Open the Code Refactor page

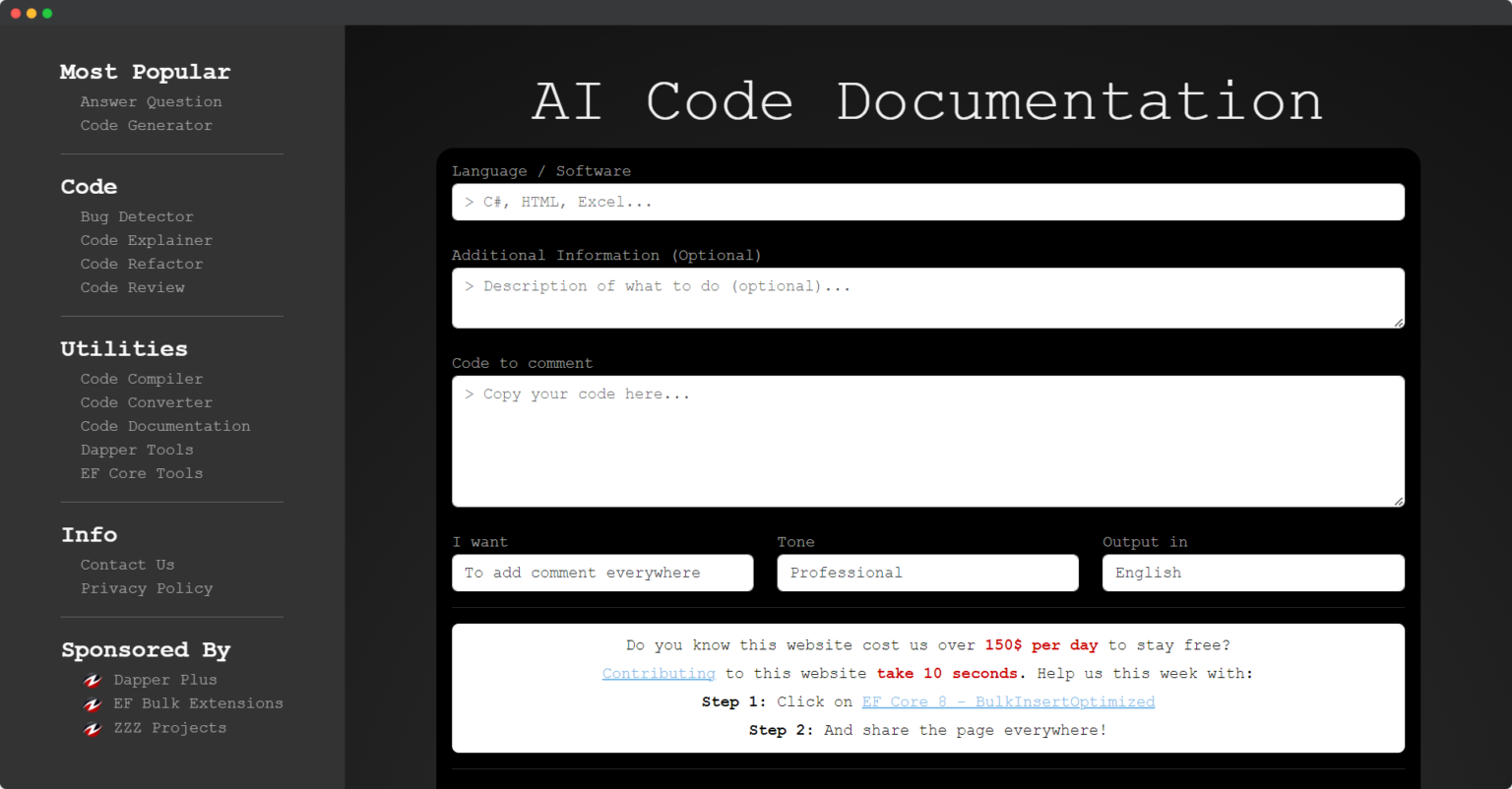coord(141,264)
